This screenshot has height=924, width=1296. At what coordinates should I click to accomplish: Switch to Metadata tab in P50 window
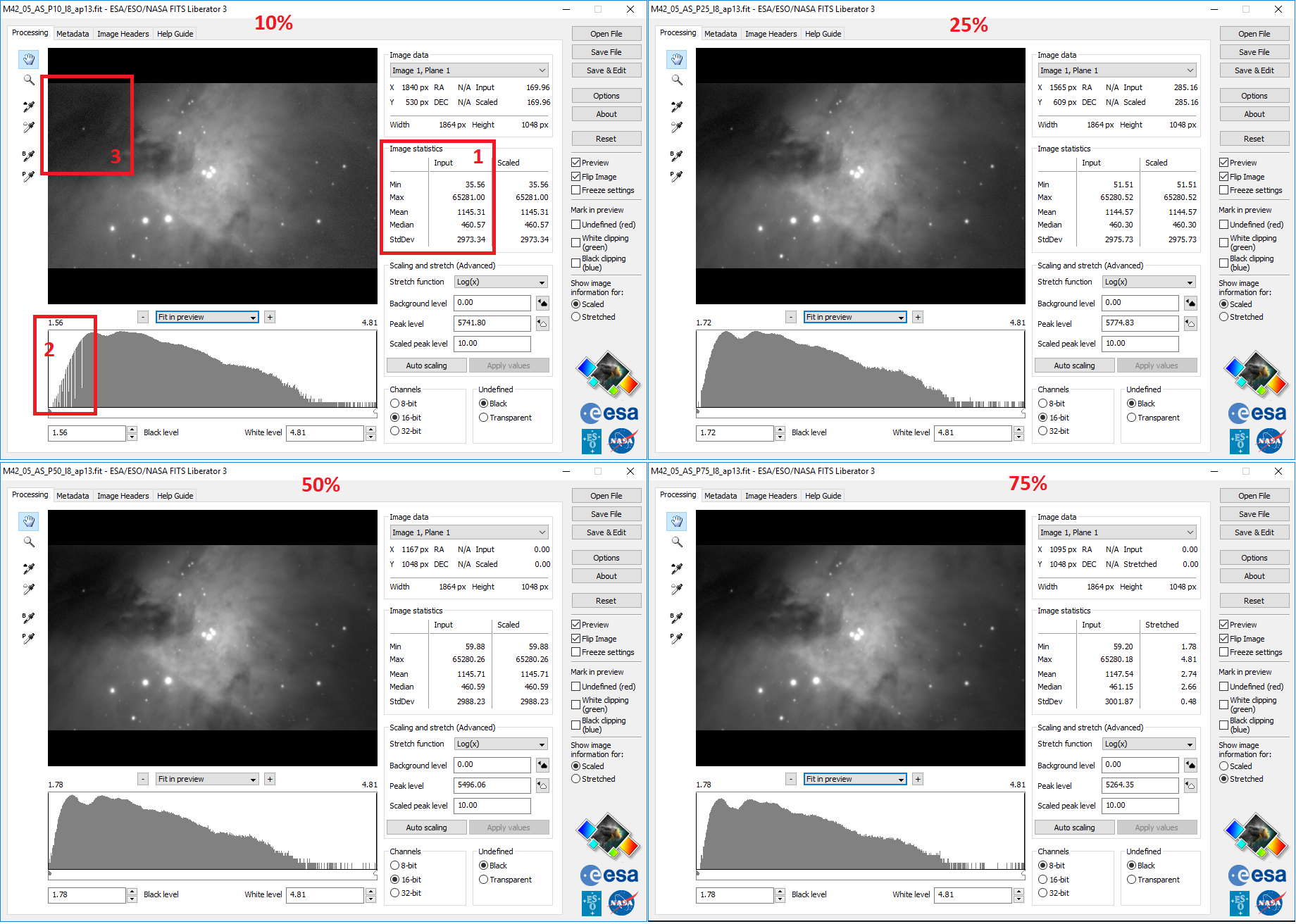(73, 496)
